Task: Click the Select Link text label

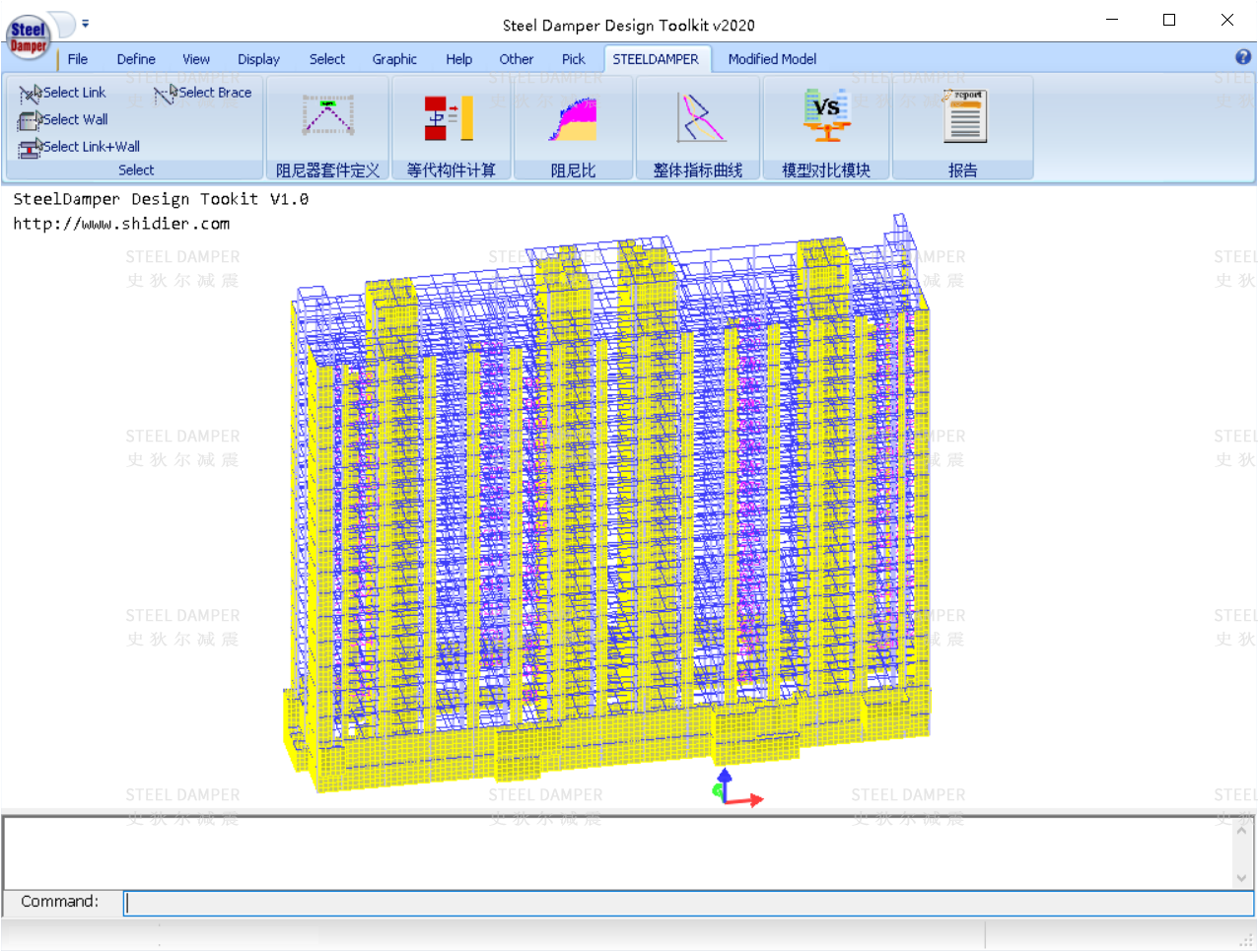Action: click(x=74, y=93)
